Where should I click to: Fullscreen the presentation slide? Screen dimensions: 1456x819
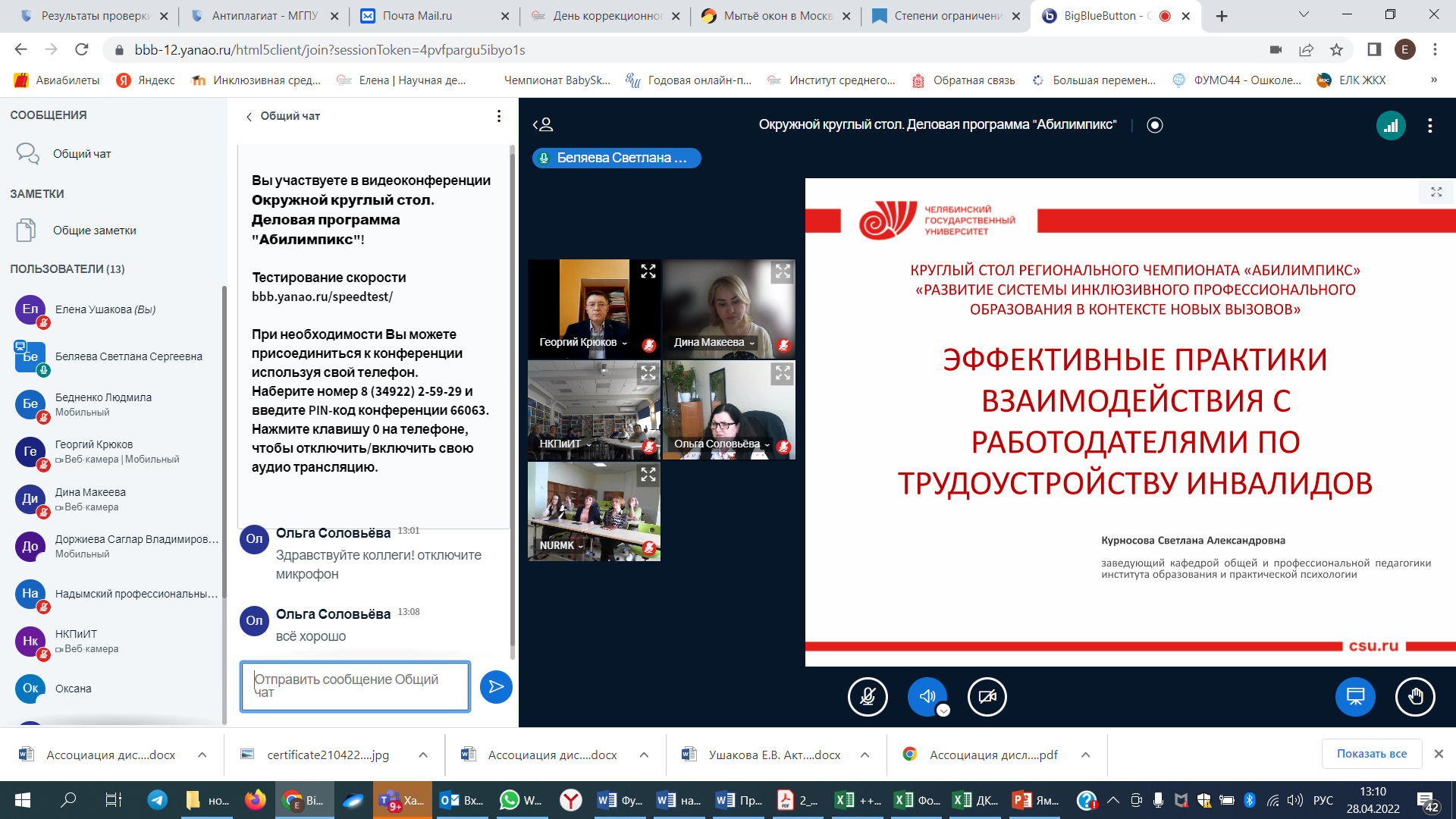[1436, 192]
